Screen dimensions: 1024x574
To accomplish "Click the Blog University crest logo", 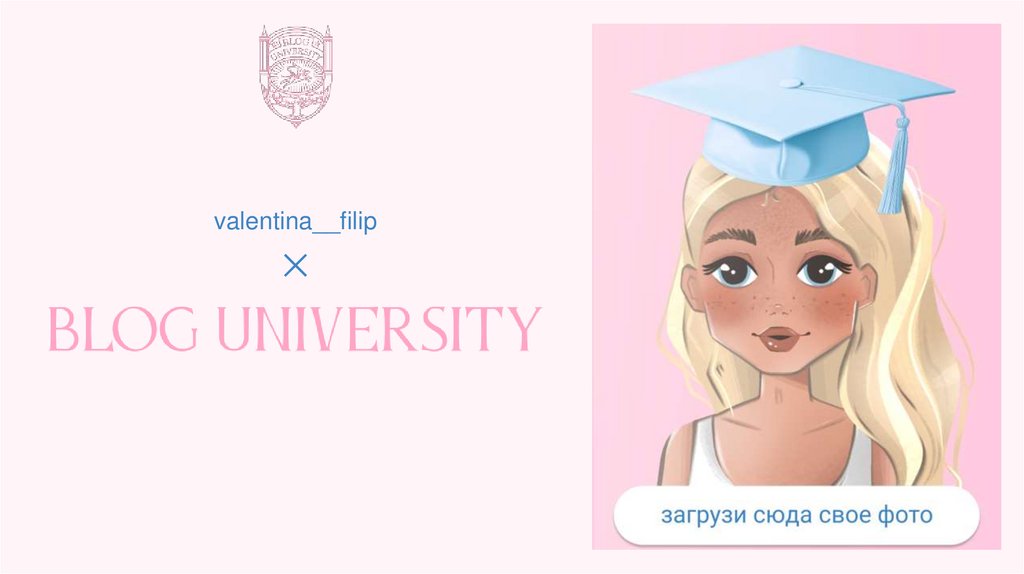I will click(x=295, y=76).
